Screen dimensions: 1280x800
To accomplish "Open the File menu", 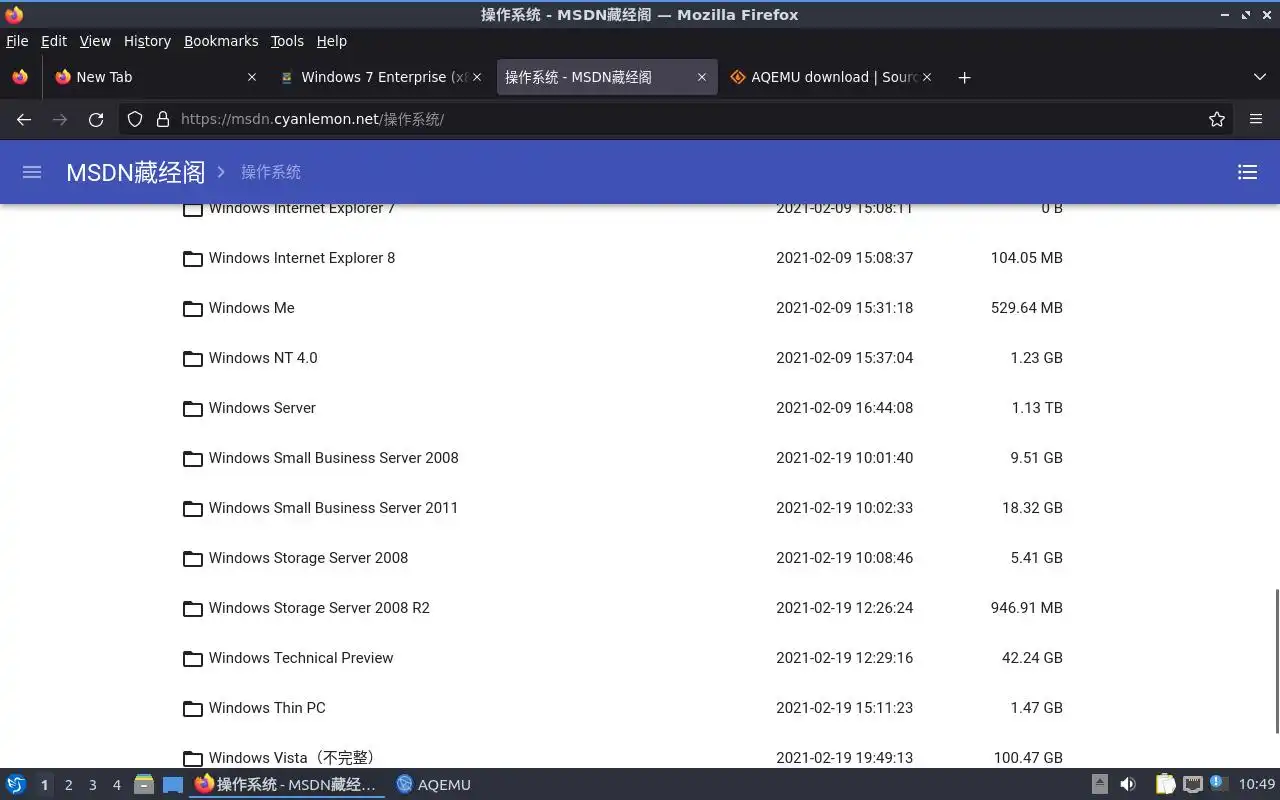I will [x=17, y=41].
